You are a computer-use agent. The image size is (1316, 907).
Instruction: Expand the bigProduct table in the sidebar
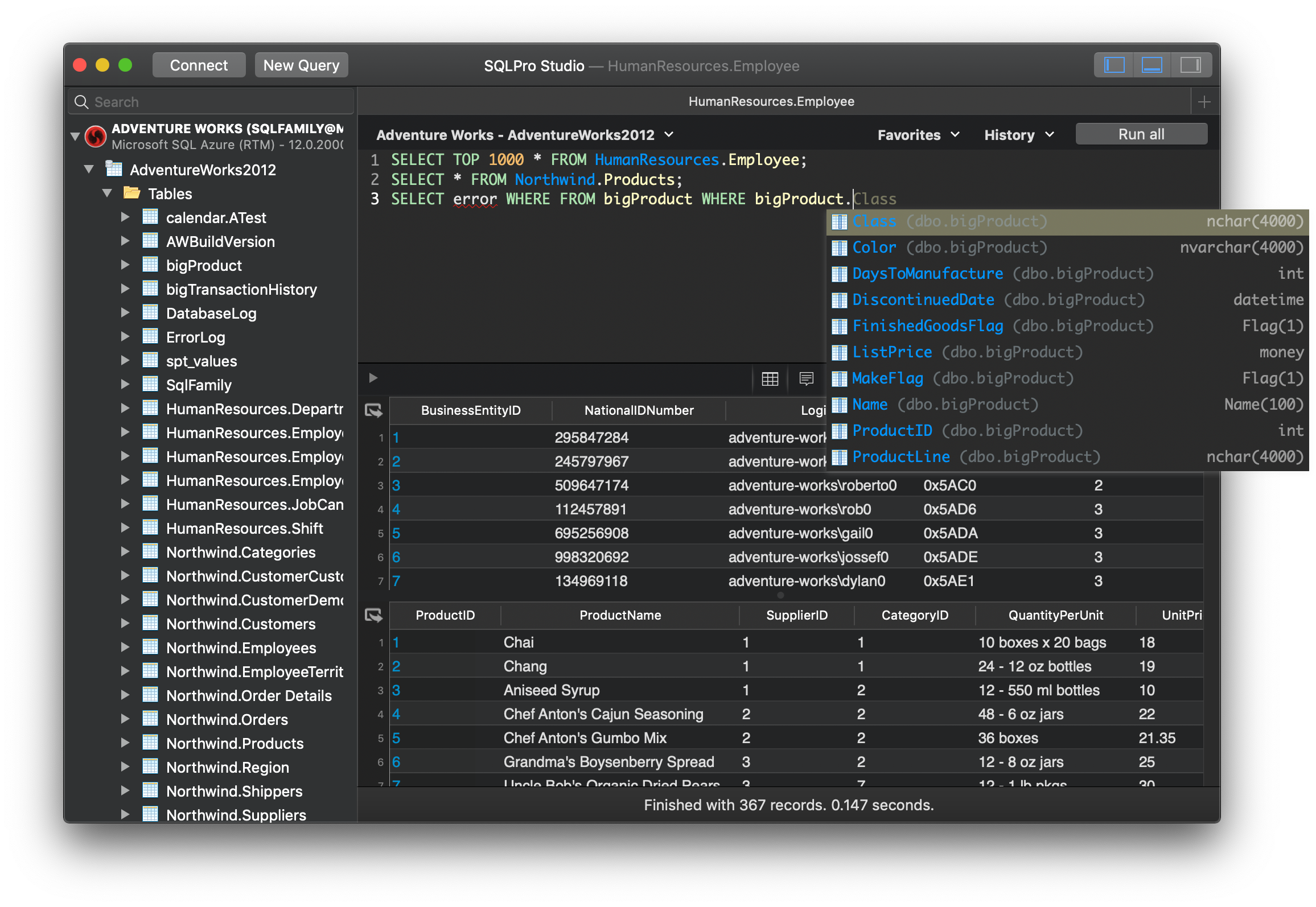point(126,265)
